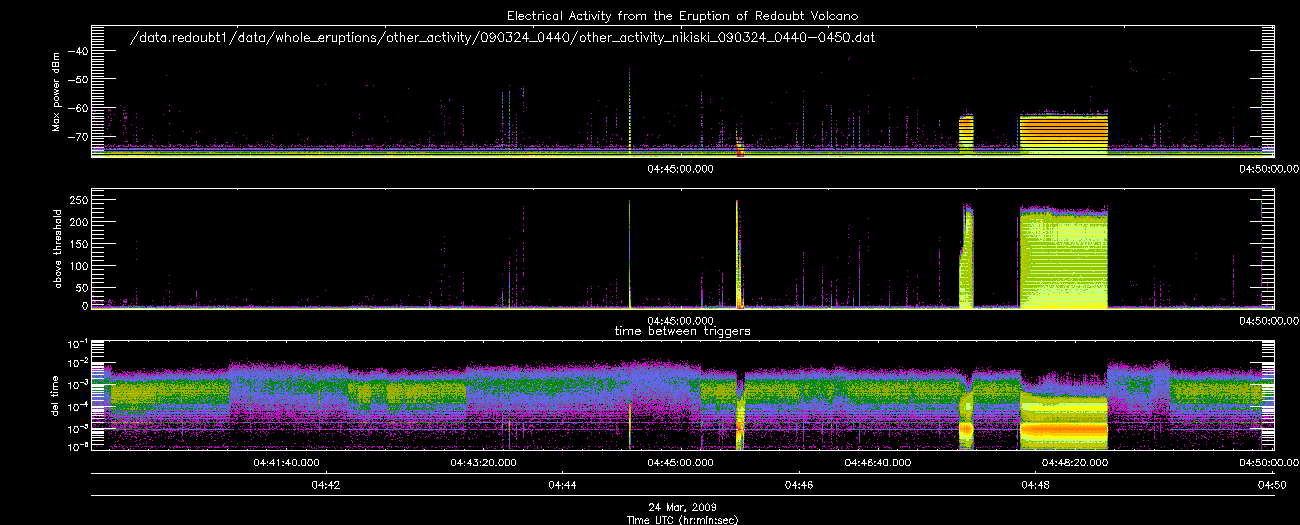The width and height of the screenshot is (1300, 525).
Task: Click the '04:46' label on bottom time axis
Action: [797, 484]
